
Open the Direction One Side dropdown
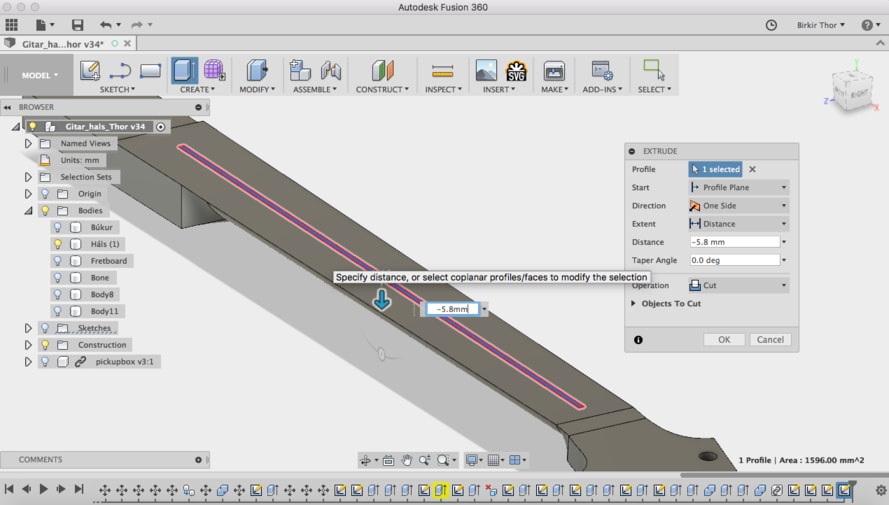coord(738,206)
